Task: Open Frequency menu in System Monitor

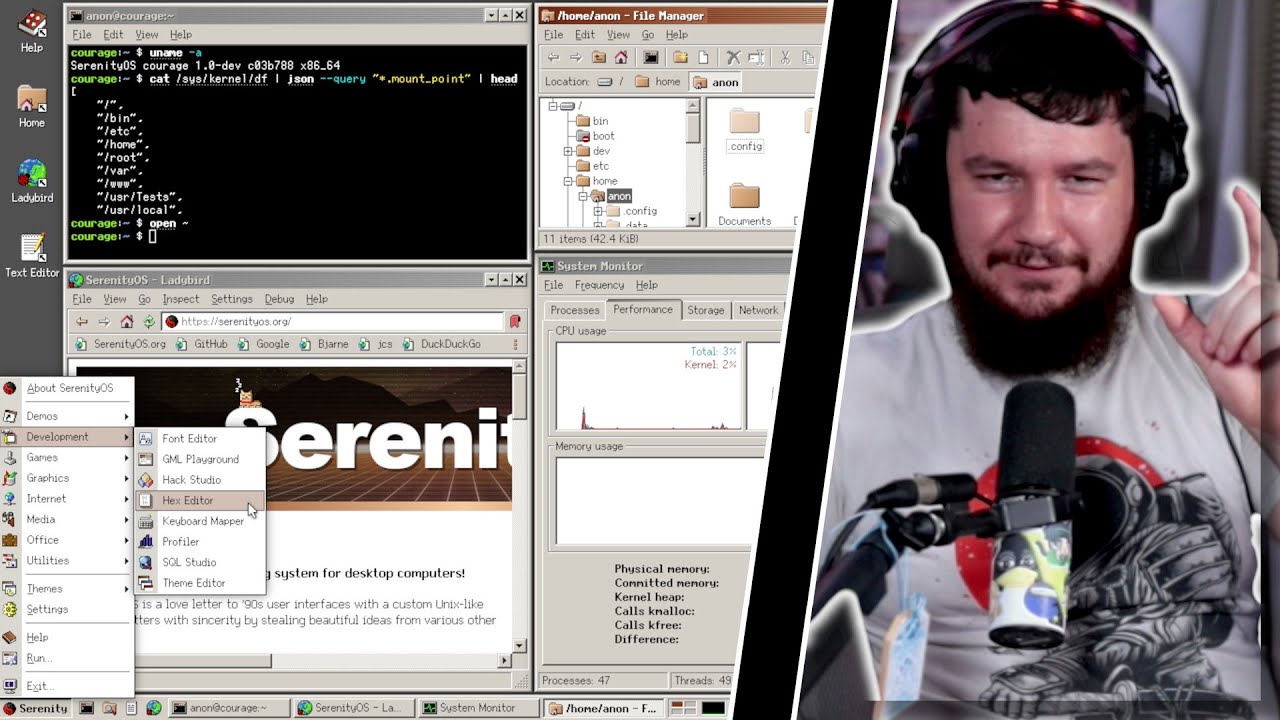Action: pos(599,285)
